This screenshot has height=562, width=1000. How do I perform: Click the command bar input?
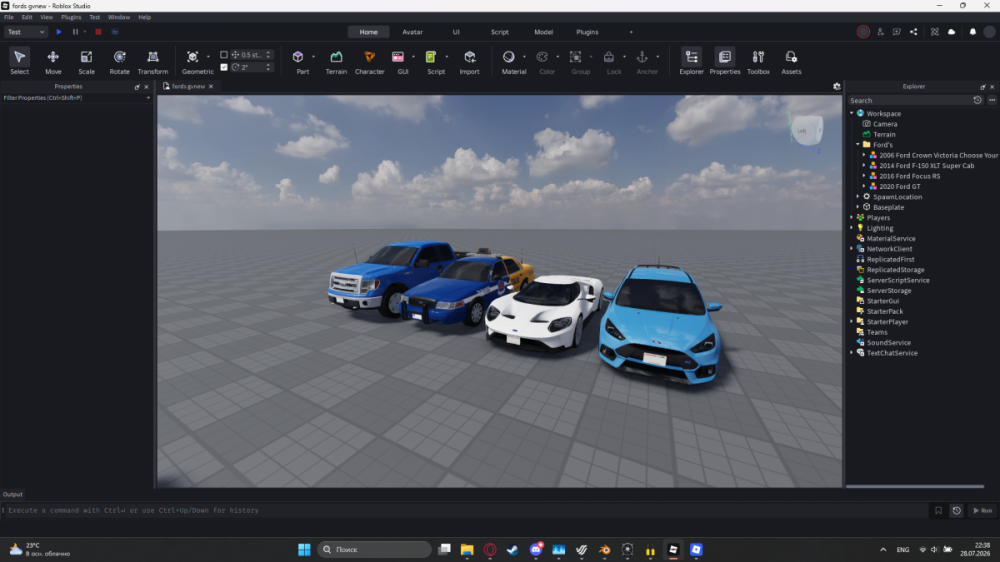464,510
